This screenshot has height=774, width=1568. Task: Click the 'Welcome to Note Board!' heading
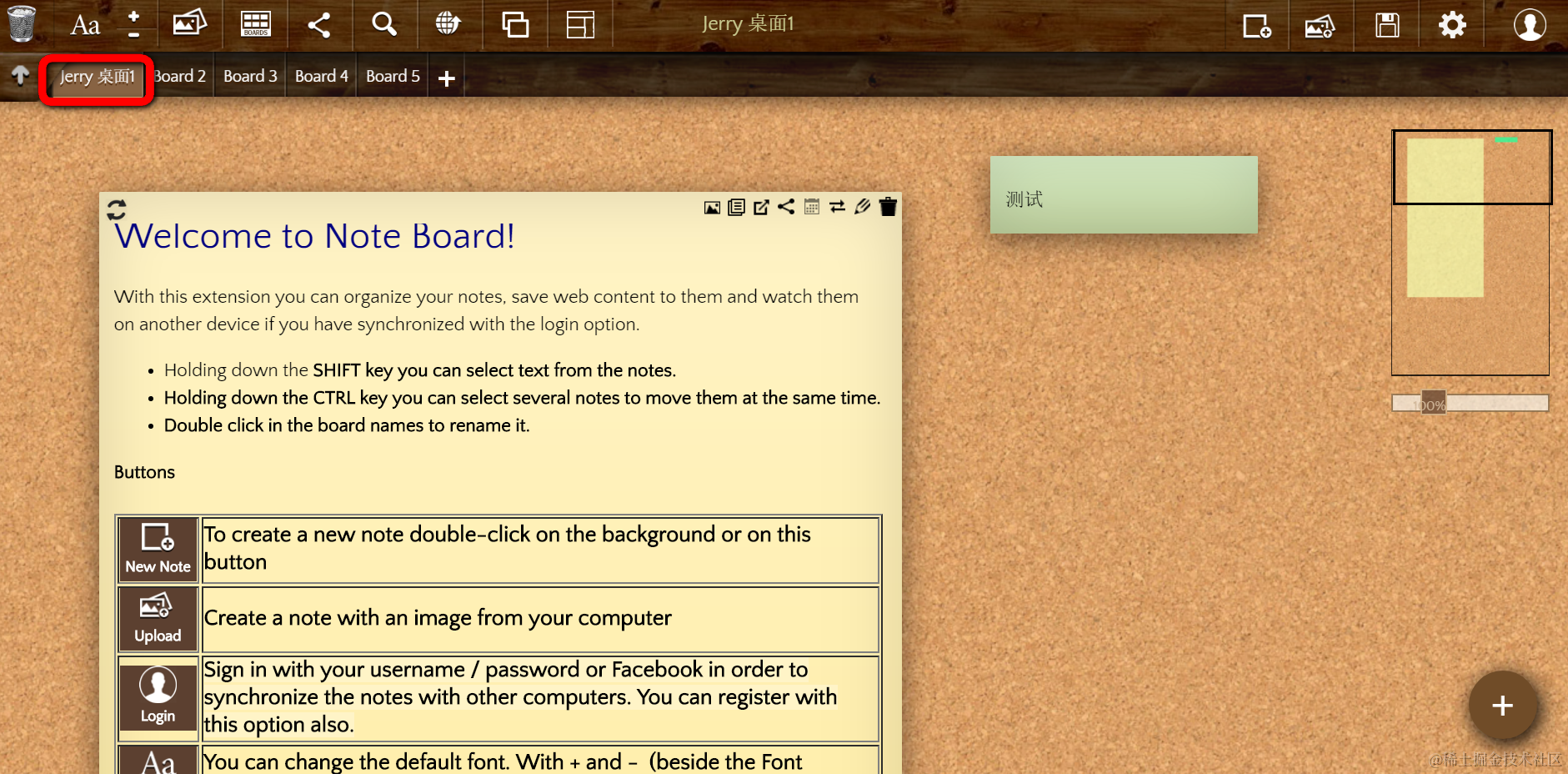pos(314,236)
